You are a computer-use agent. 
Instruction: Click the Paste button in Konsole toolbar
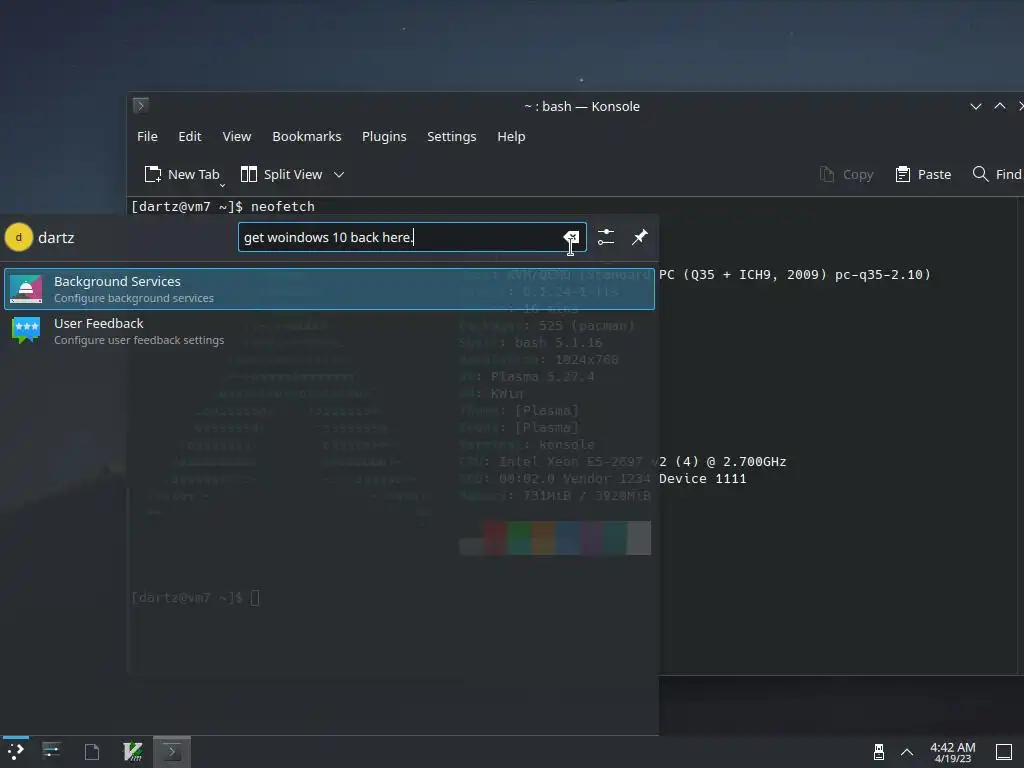tap(923, 174)
